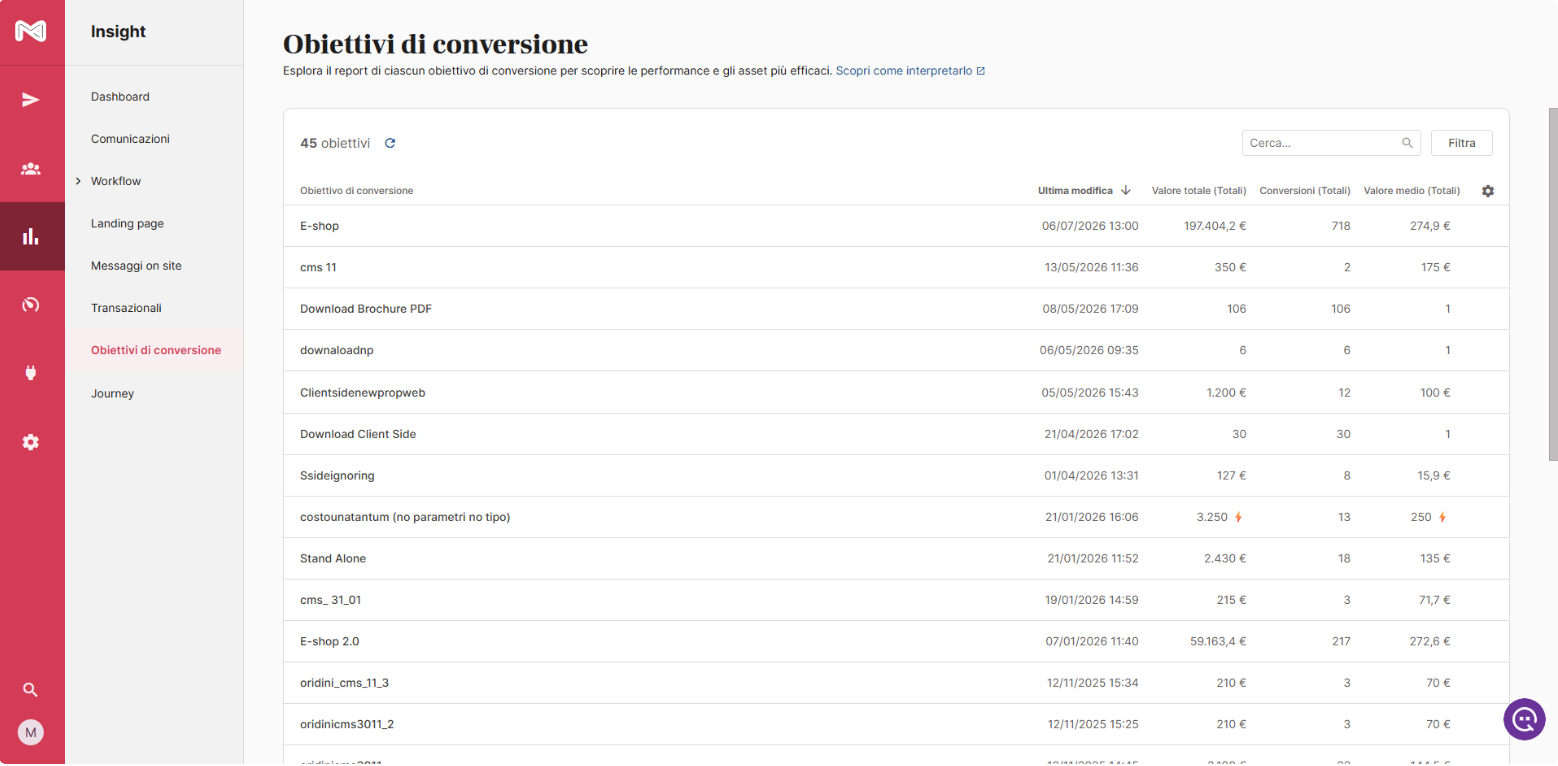Screen dimensions: 1558x766
Task: Expand the Workflow menu chevron
Action: pyautogui.click(x=78, y=181)
